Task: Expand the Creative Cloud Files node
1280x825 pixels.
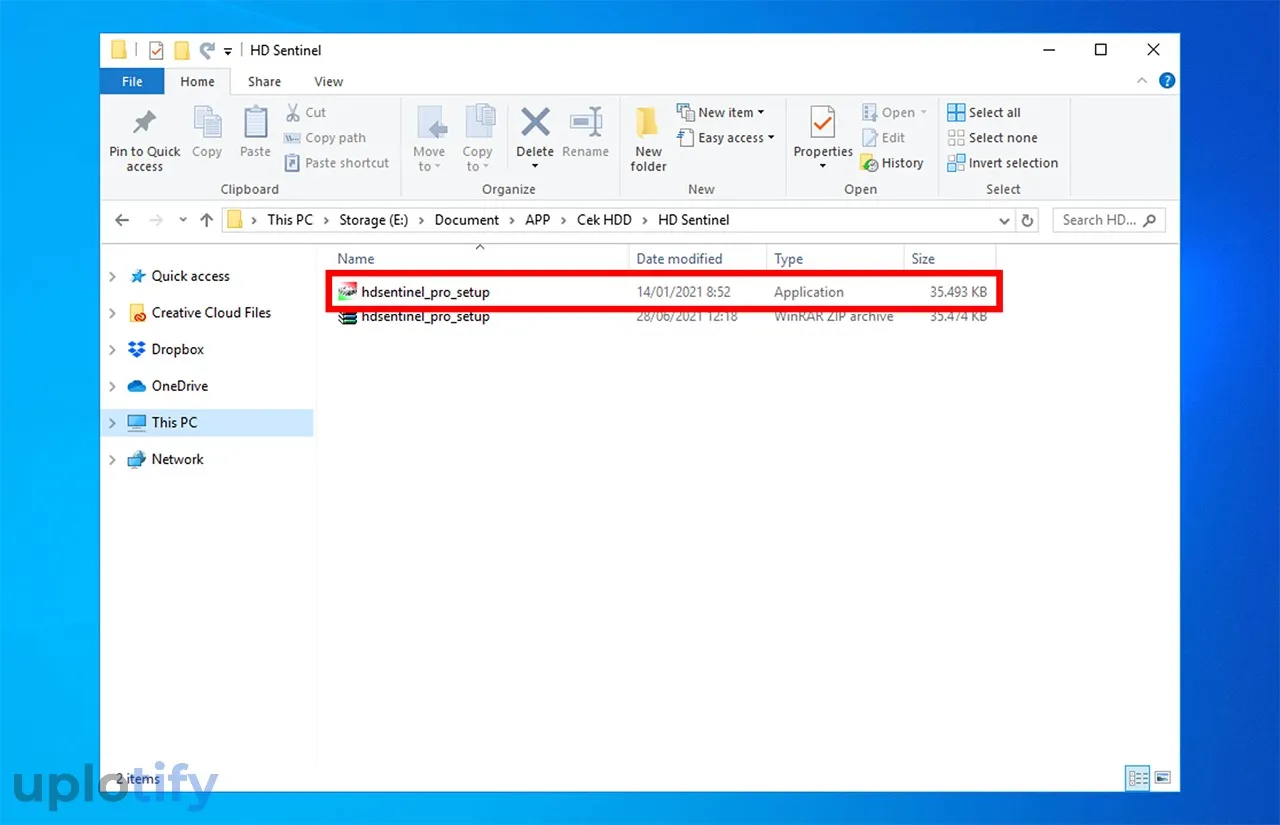Action: [x=113, y=314]
